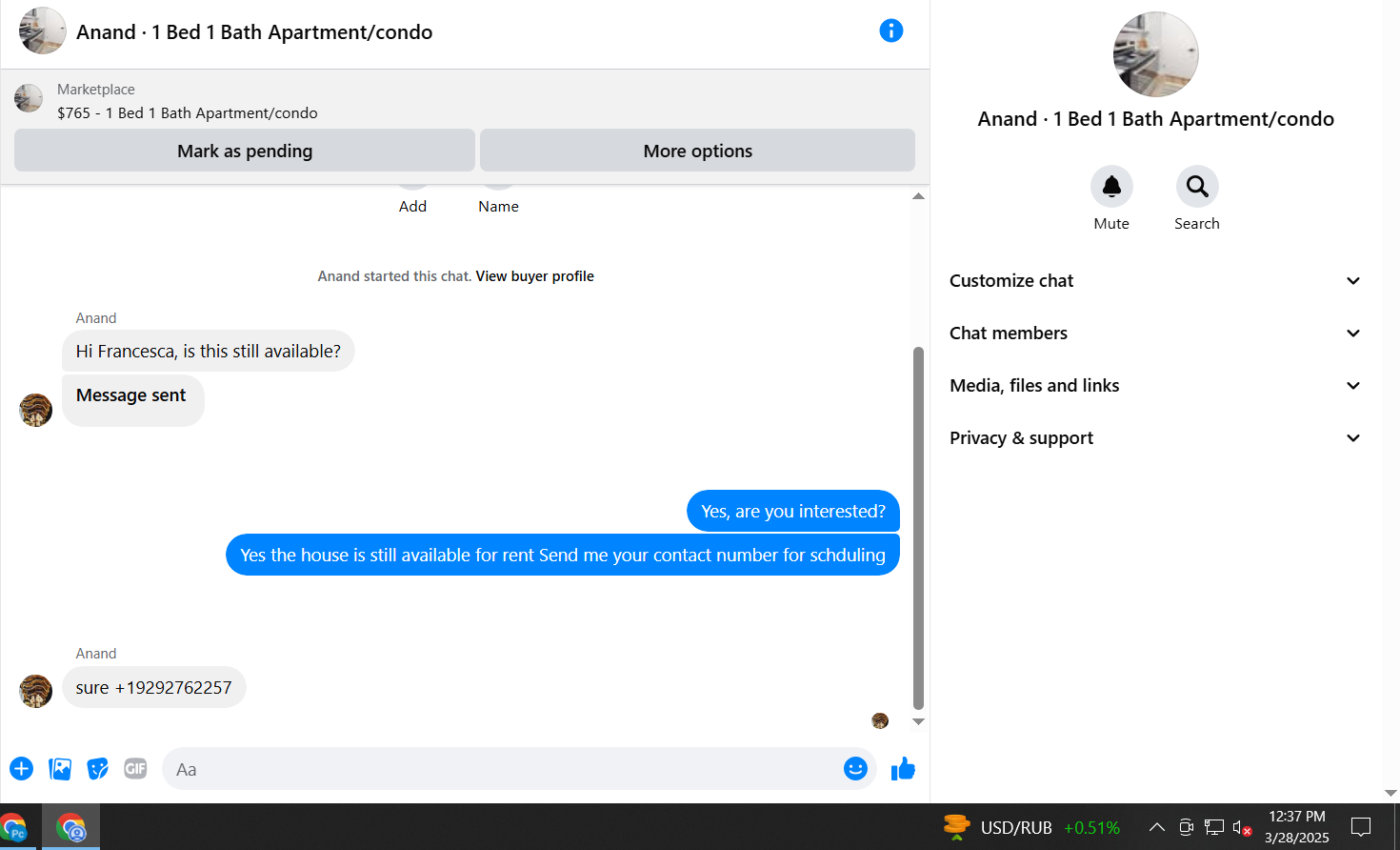View the large profile photo in the side panel
Viewport: 1400px width, 850px height.
click(x=1156, y=54)
